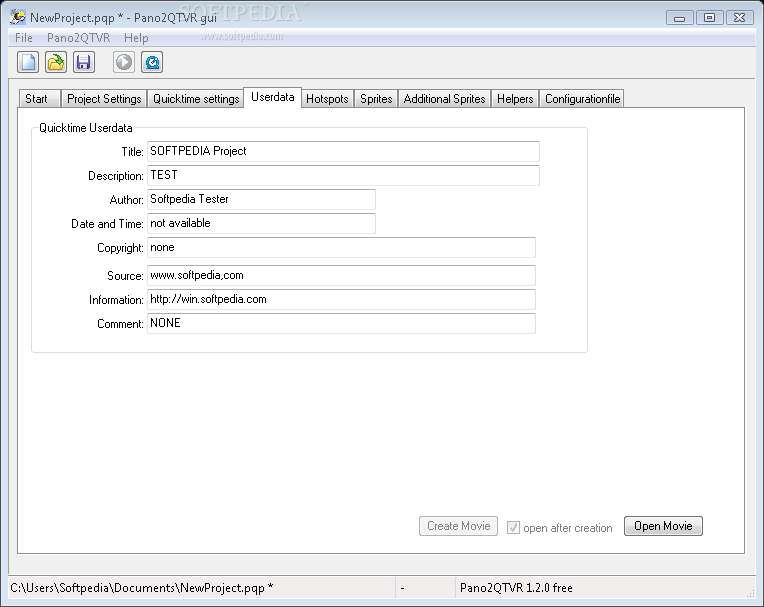This screenshot has width=764, height=607.
Task: Toggle the open after creation checkbox
Action: [513, 528]
